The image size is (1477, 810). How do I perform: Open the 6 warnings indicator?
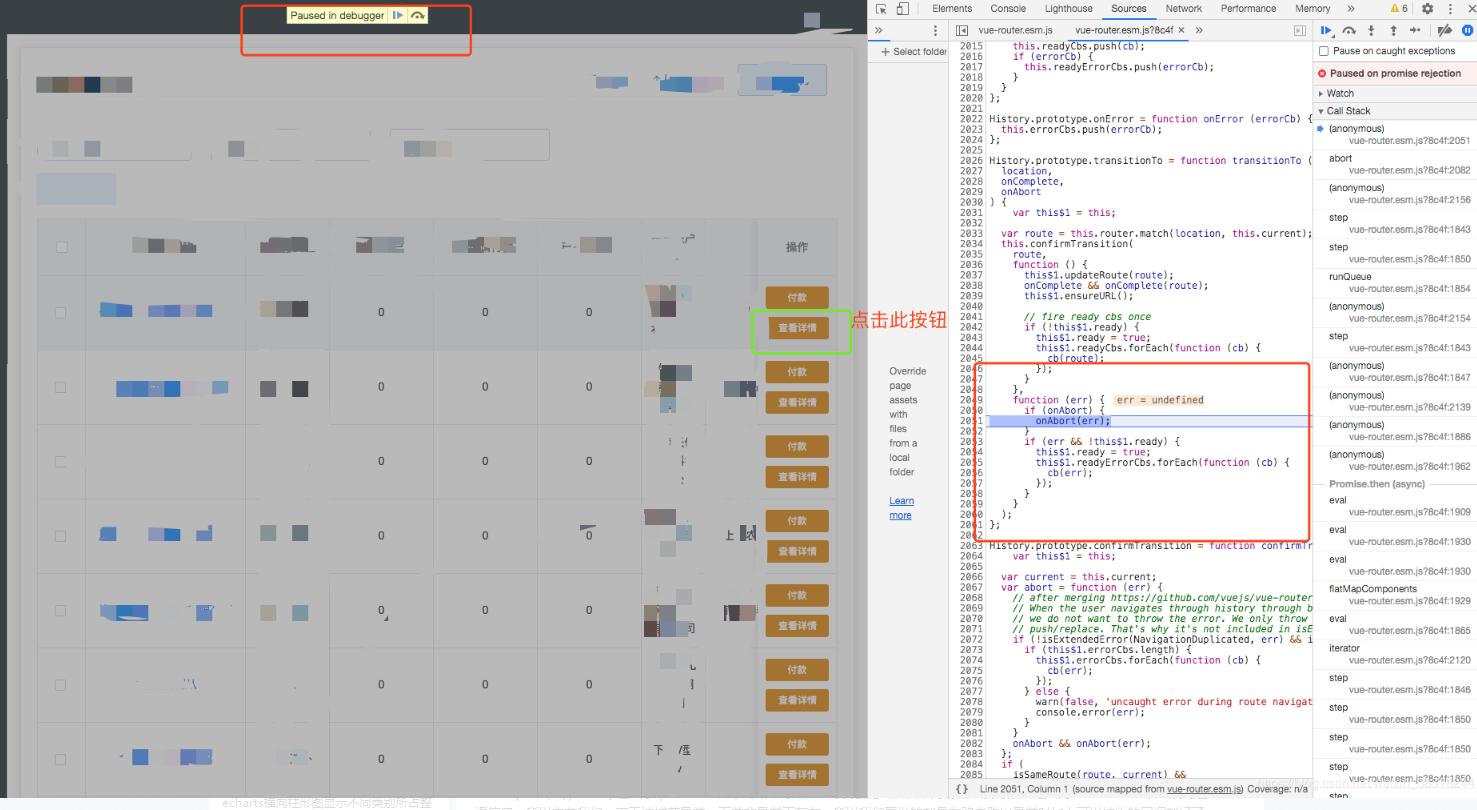point(1399,8)
